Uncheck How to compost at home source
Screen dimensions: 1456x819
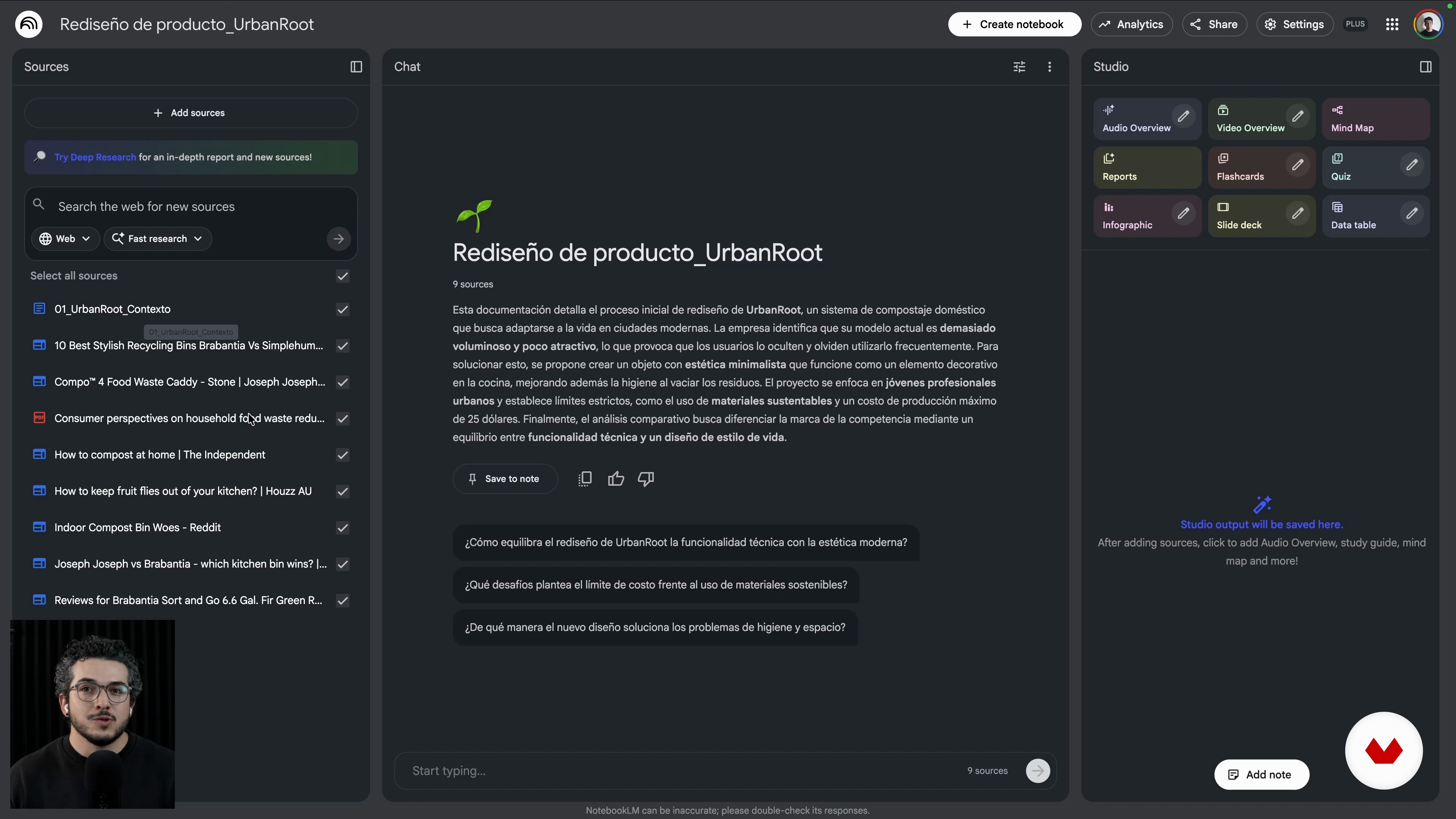(342, 455)
